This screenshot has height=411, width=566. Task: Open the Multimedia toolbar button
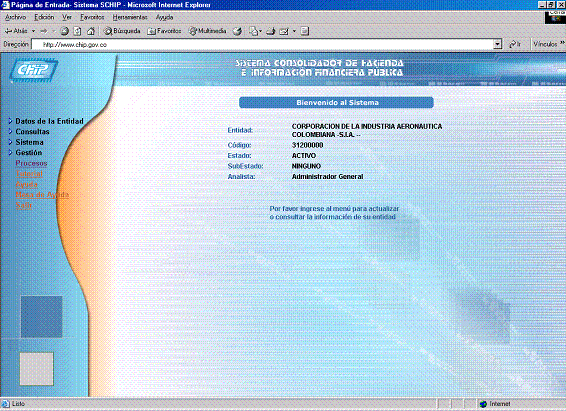pos(208,31)
